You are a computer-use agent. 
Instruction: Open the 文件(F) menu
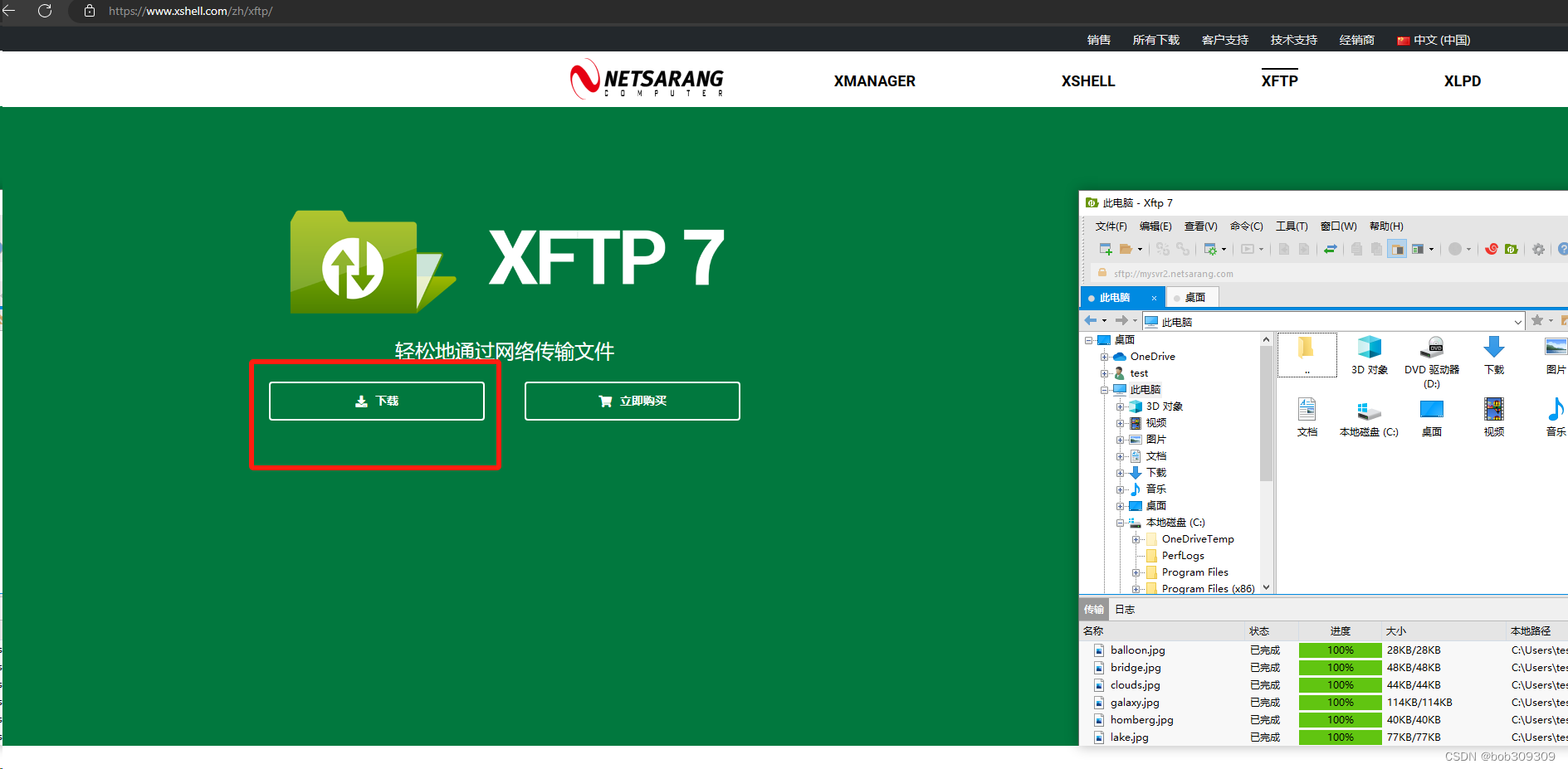[x=1111, y=226]
